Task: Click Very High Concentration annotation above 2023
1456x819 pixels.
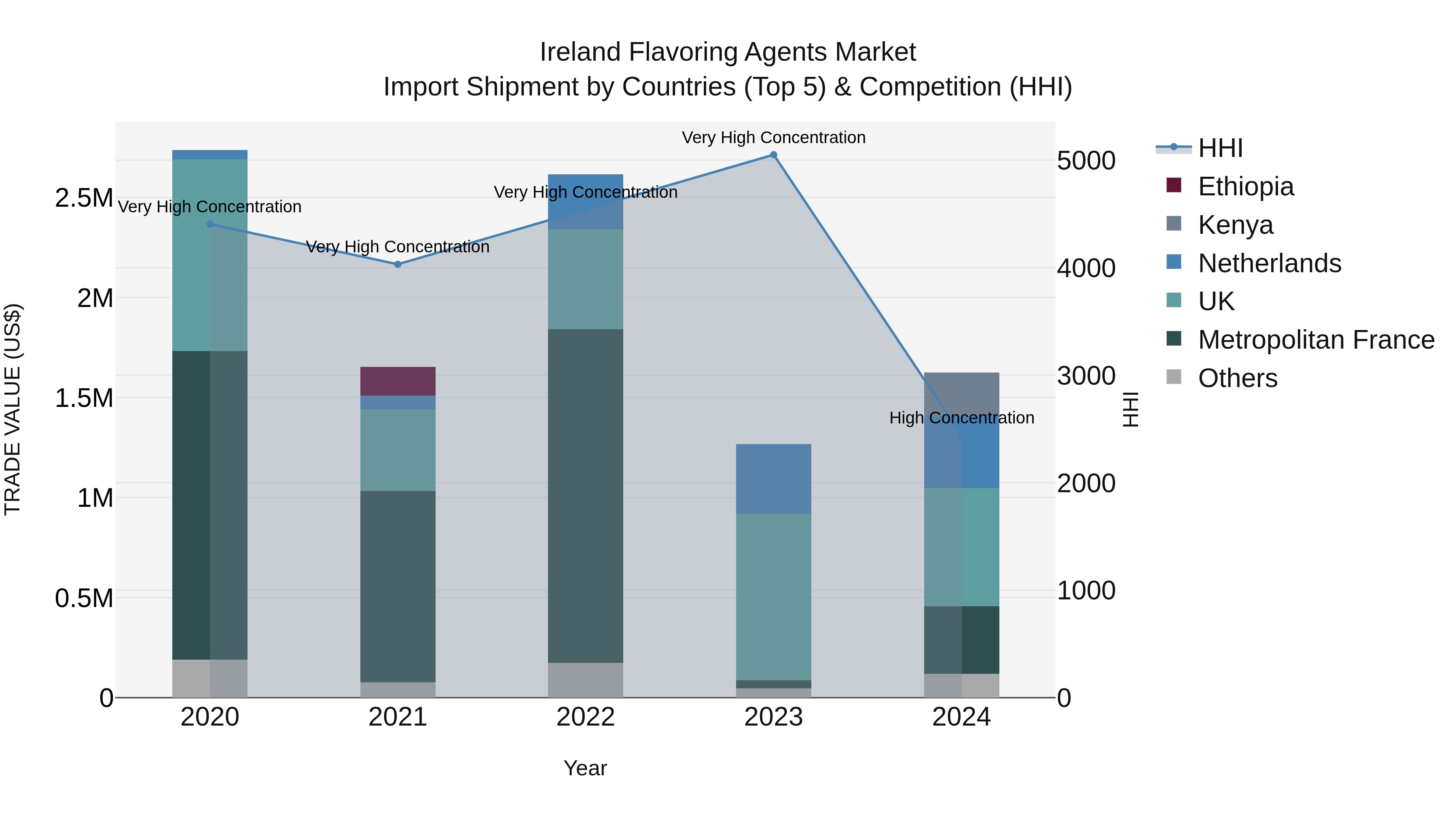Action: point(774,138)
